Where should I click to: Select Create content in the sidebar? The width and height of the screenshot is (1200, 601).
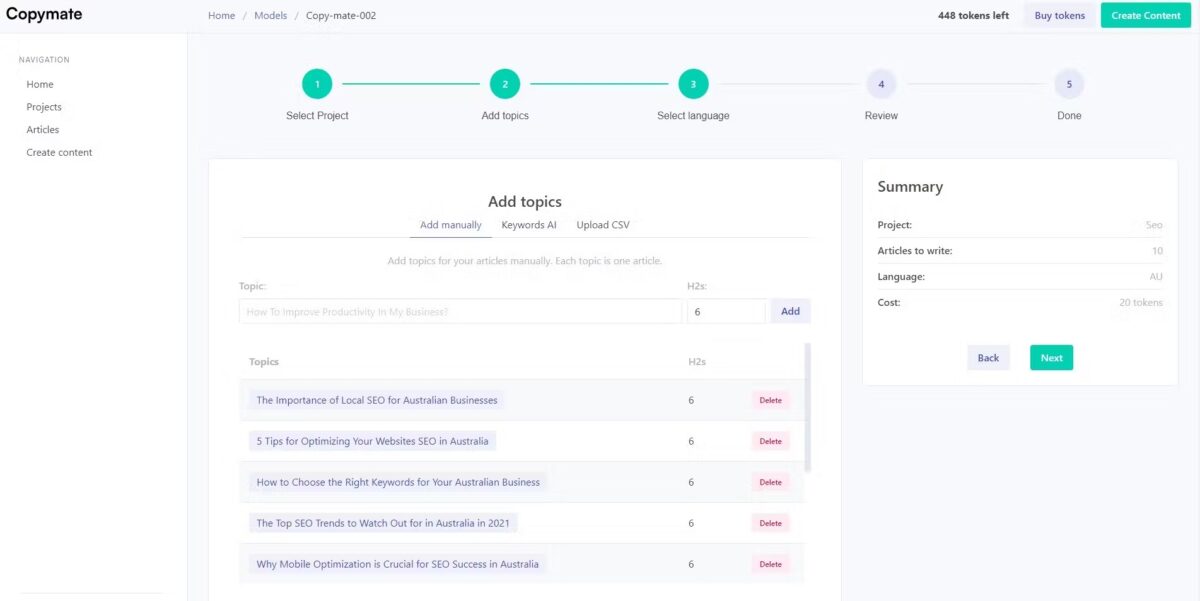pyautogui.click(x=59, y=152)
